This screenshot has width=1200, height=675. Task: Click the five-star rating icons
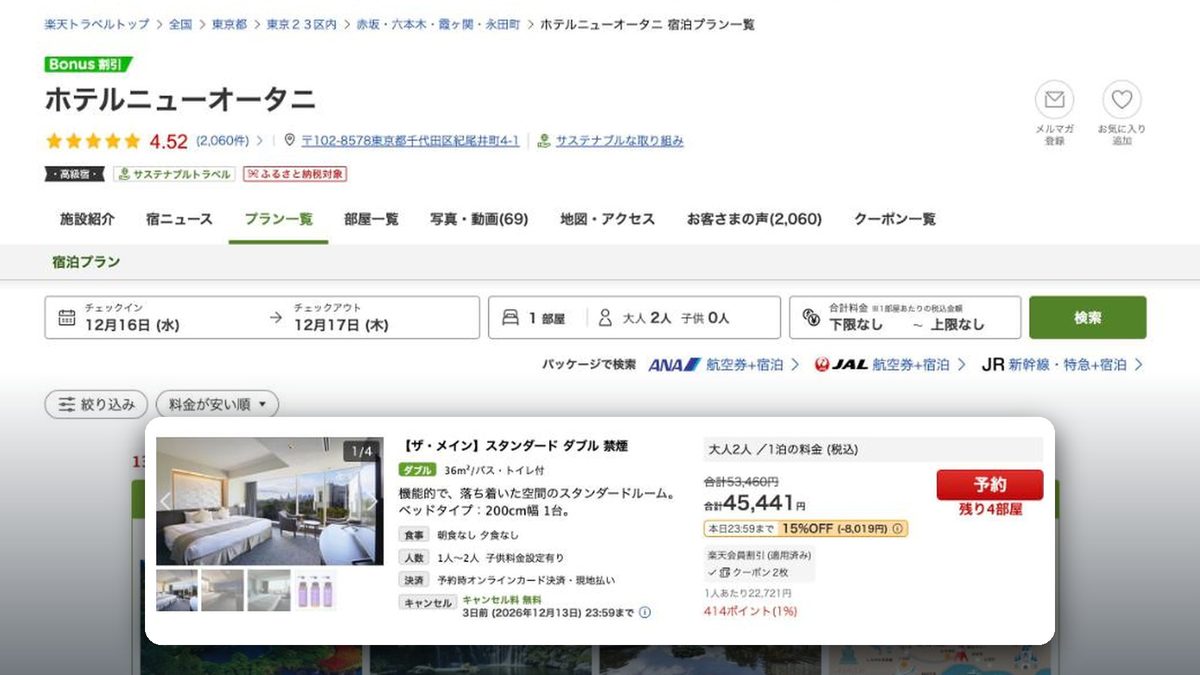pos(93,141)
